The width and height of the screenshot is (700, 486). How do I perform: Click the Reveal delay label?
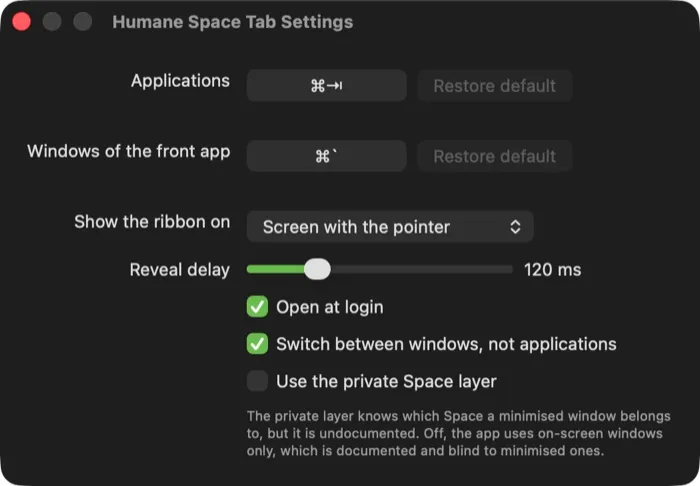(x=179, y=270)
